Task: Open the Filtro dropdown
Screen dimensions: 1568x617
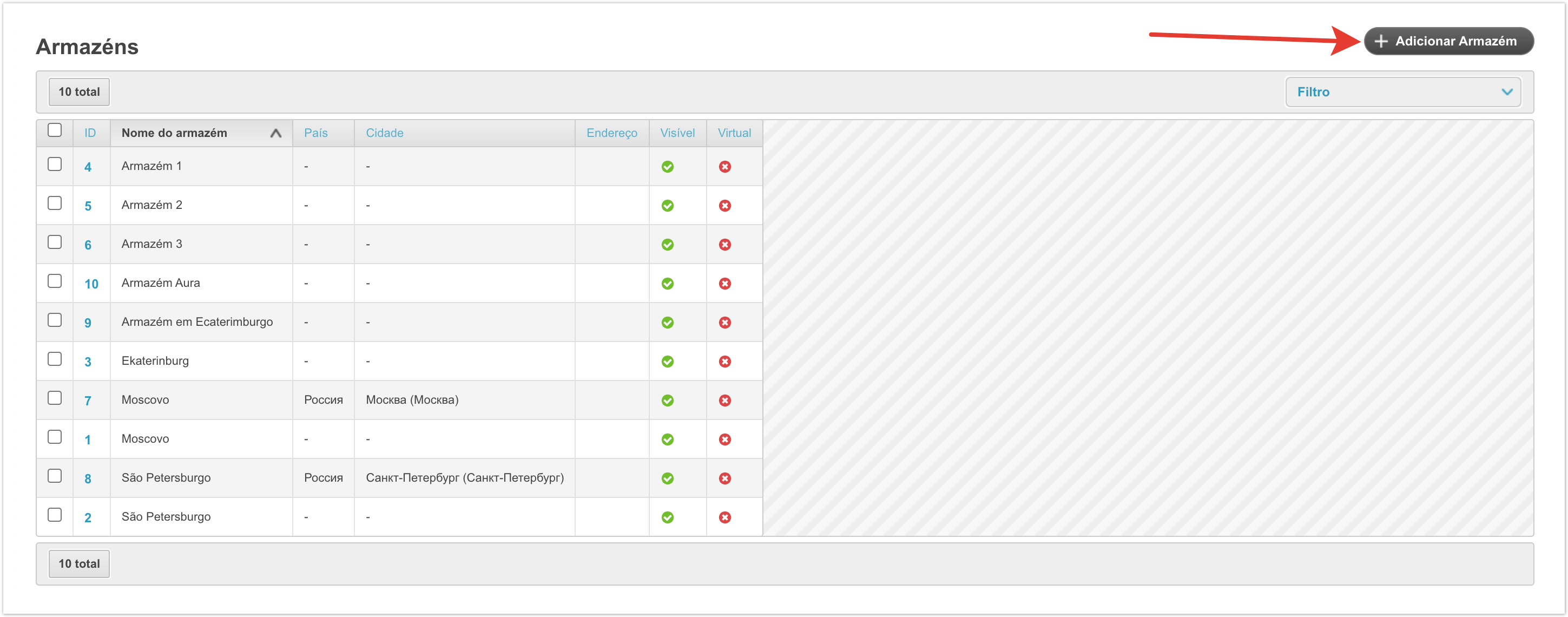Action: coord(1402,92)
